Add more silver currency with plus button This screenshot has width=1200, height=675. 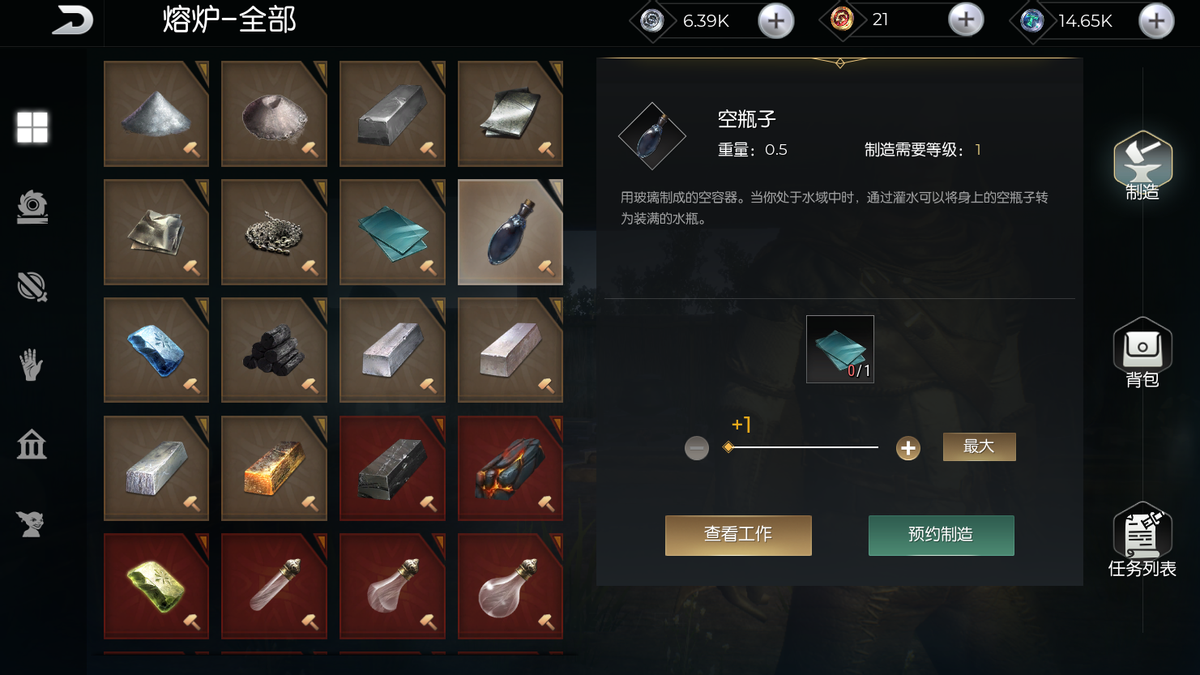coord(776,20)
